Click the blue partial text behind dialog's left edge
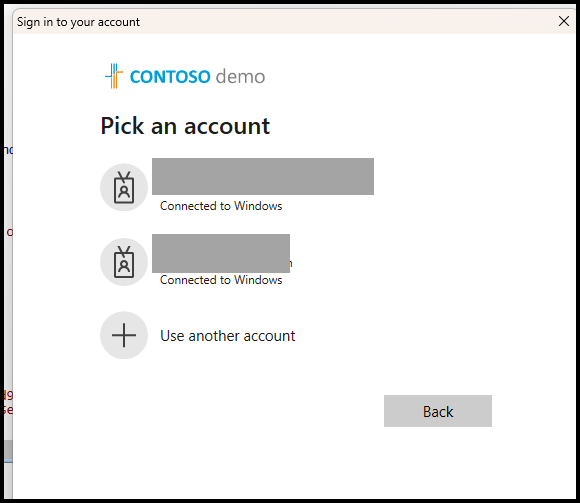Viewport: 580px width, 503px height. (8, 149)
